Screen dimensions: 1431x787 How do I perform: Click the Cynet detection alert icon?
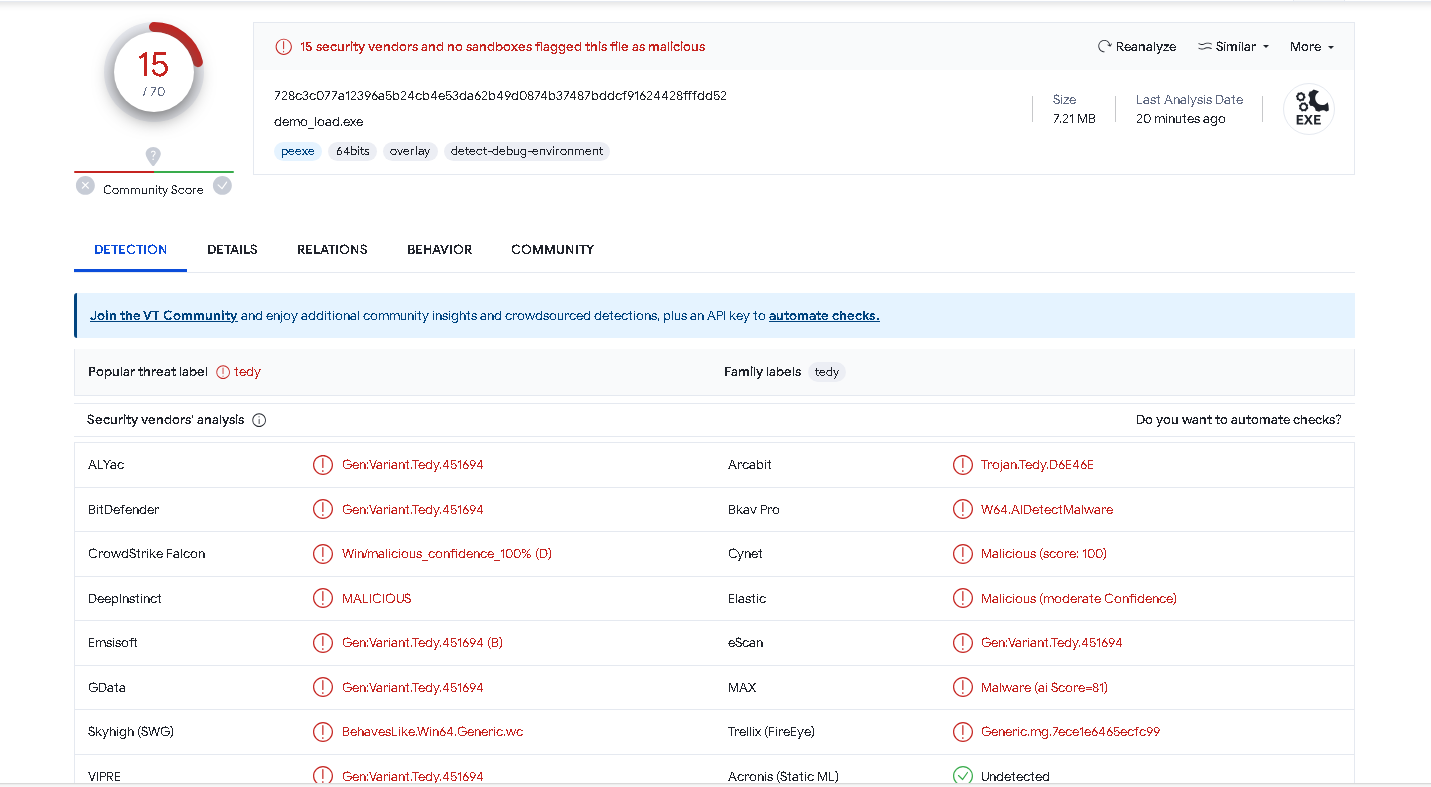click(962, 554)
